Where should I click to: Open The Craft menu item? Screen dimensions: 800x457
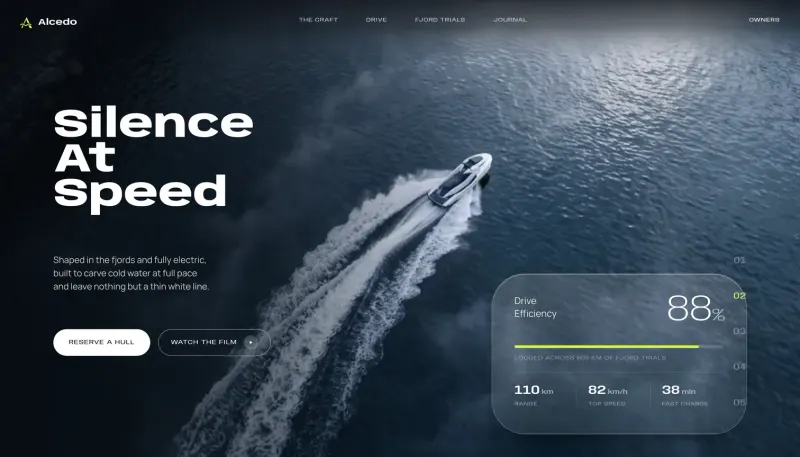pos(318,20)
